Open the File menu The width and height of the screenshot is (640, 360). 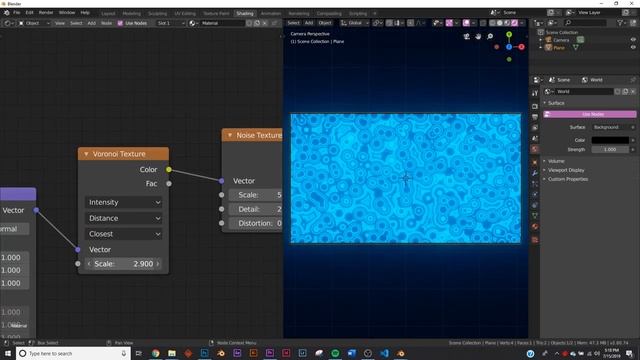[x=16, y=13]
